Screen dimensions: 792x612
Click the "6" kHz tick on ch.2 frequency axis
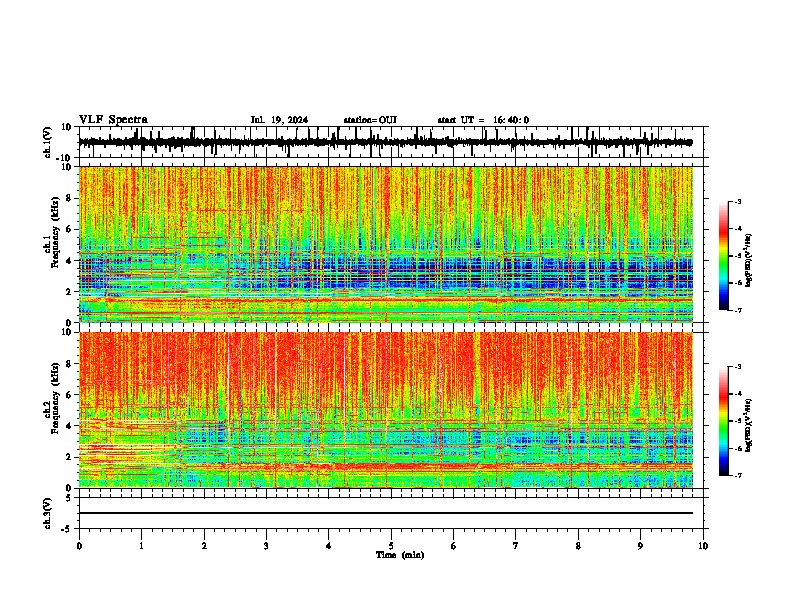[x=70, y=394]
